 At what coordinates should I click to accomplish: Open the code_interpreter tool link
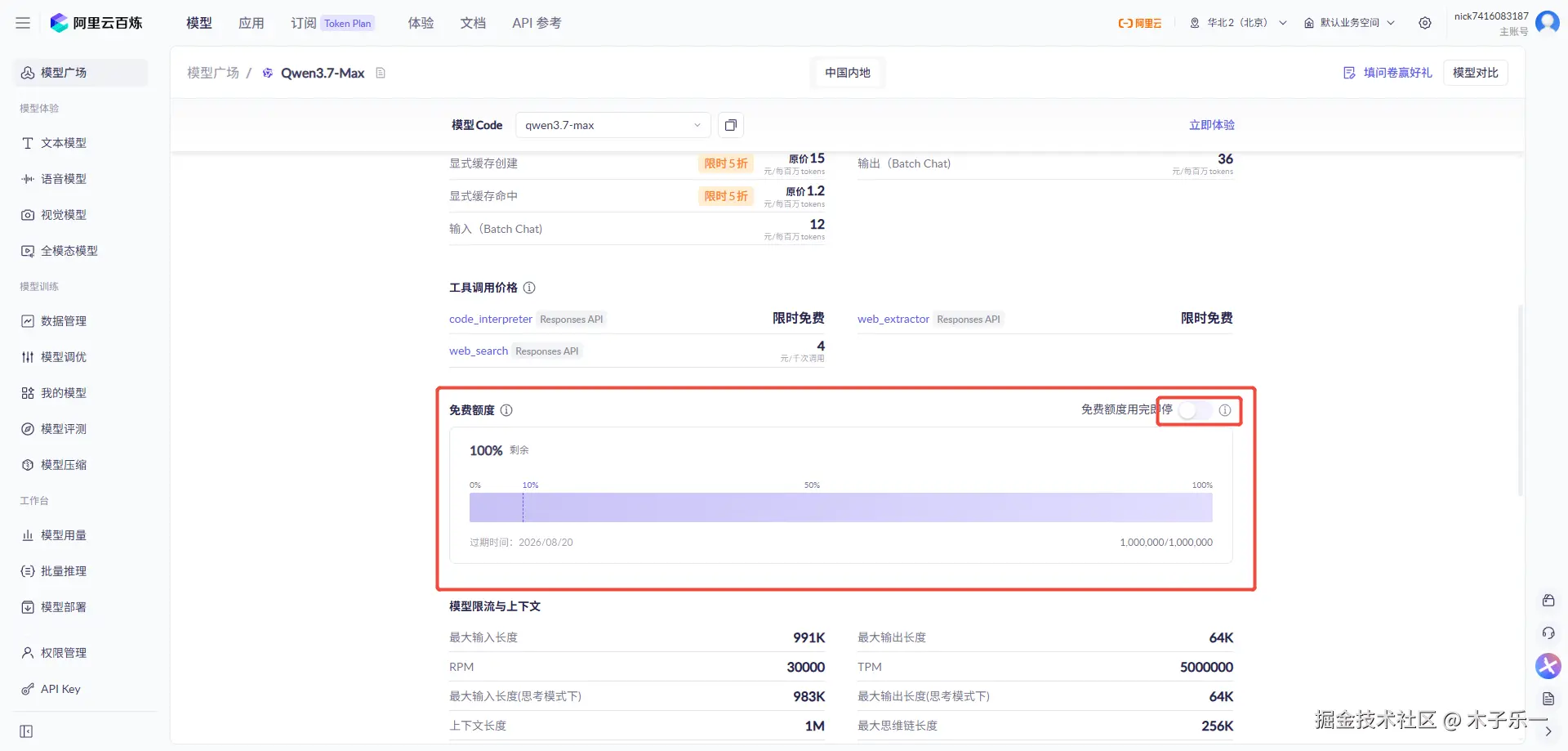[491, 319]
